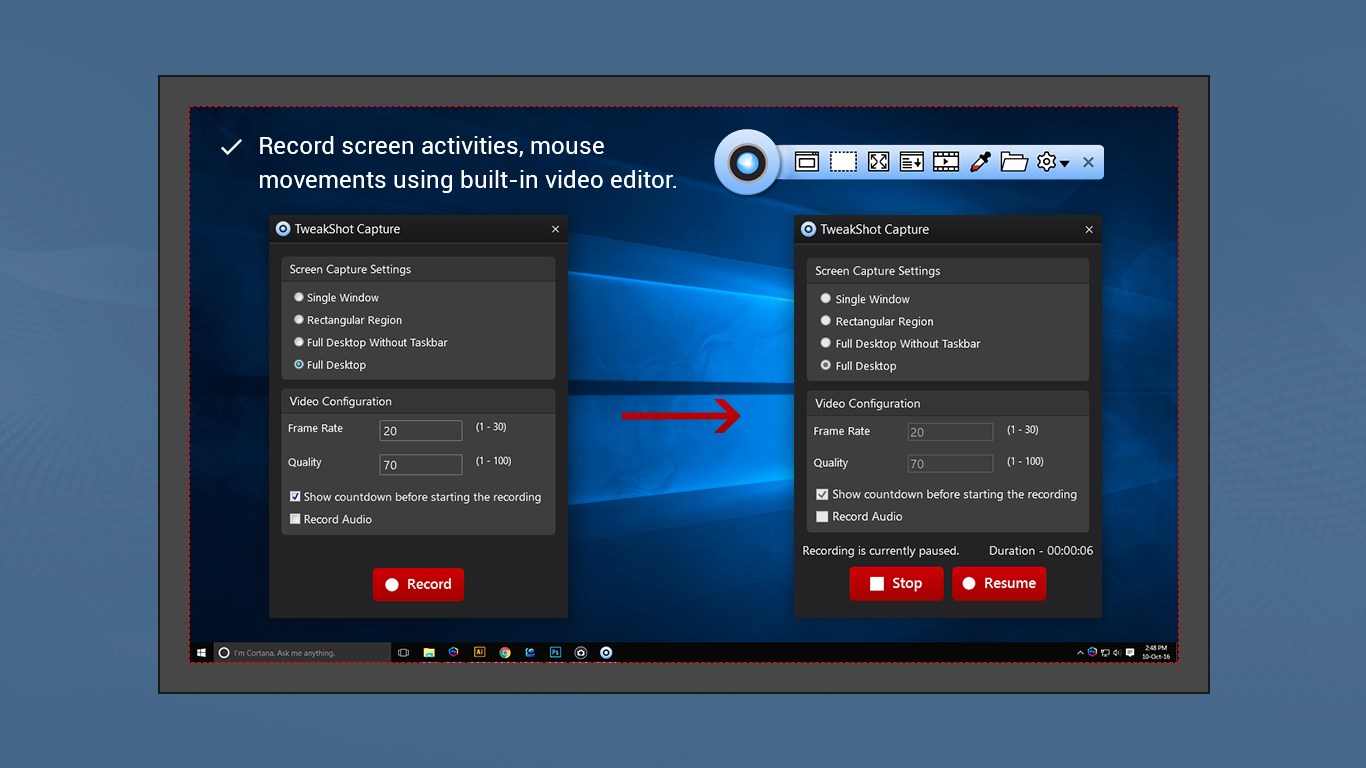1366x768 pixels.
Task: Click 'Recording is currently paused.' status text
Action: pos(881,551)
